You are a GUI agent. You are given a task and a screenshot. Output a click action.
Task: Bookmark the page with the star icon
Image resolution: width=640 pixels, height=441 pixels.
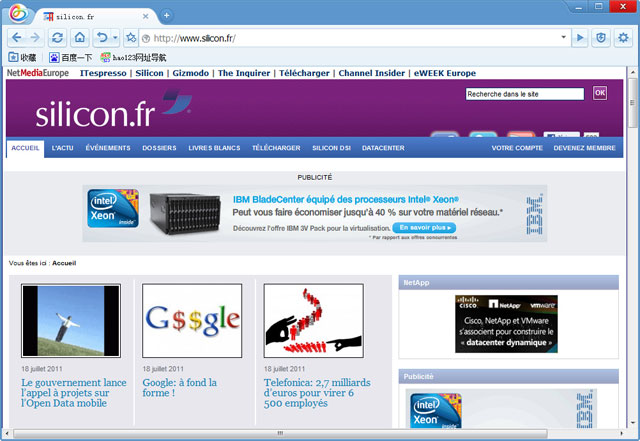(x=131, y=38)
